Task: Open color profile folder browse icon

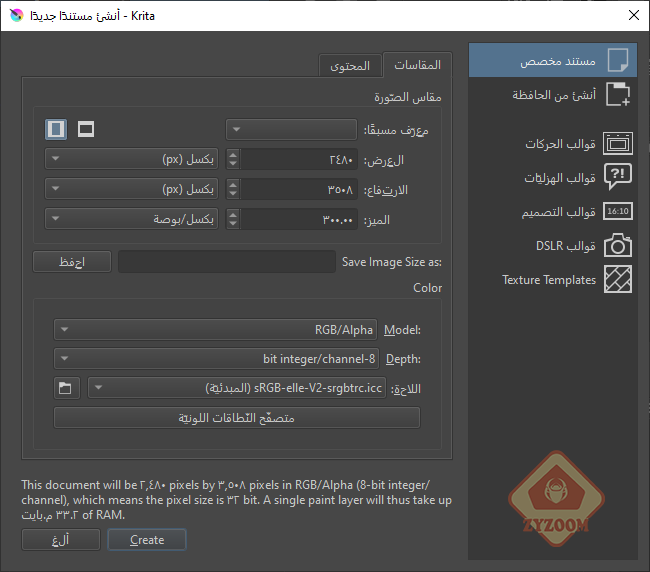Action: [x=66, y=388]
